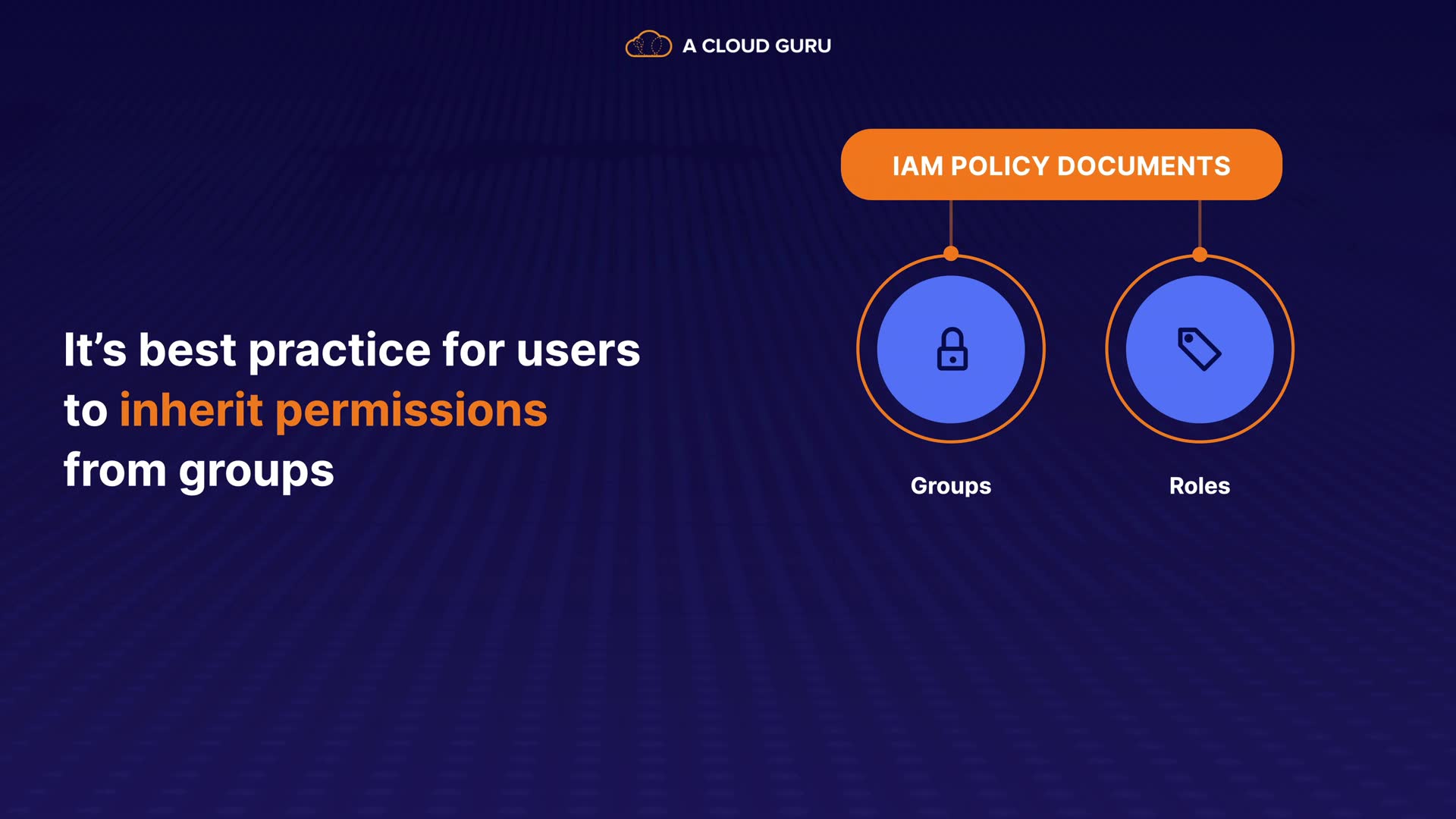Click the Roles label under the tag circle
Viewport: 1456px width, 819px height.
[1199, 486]
